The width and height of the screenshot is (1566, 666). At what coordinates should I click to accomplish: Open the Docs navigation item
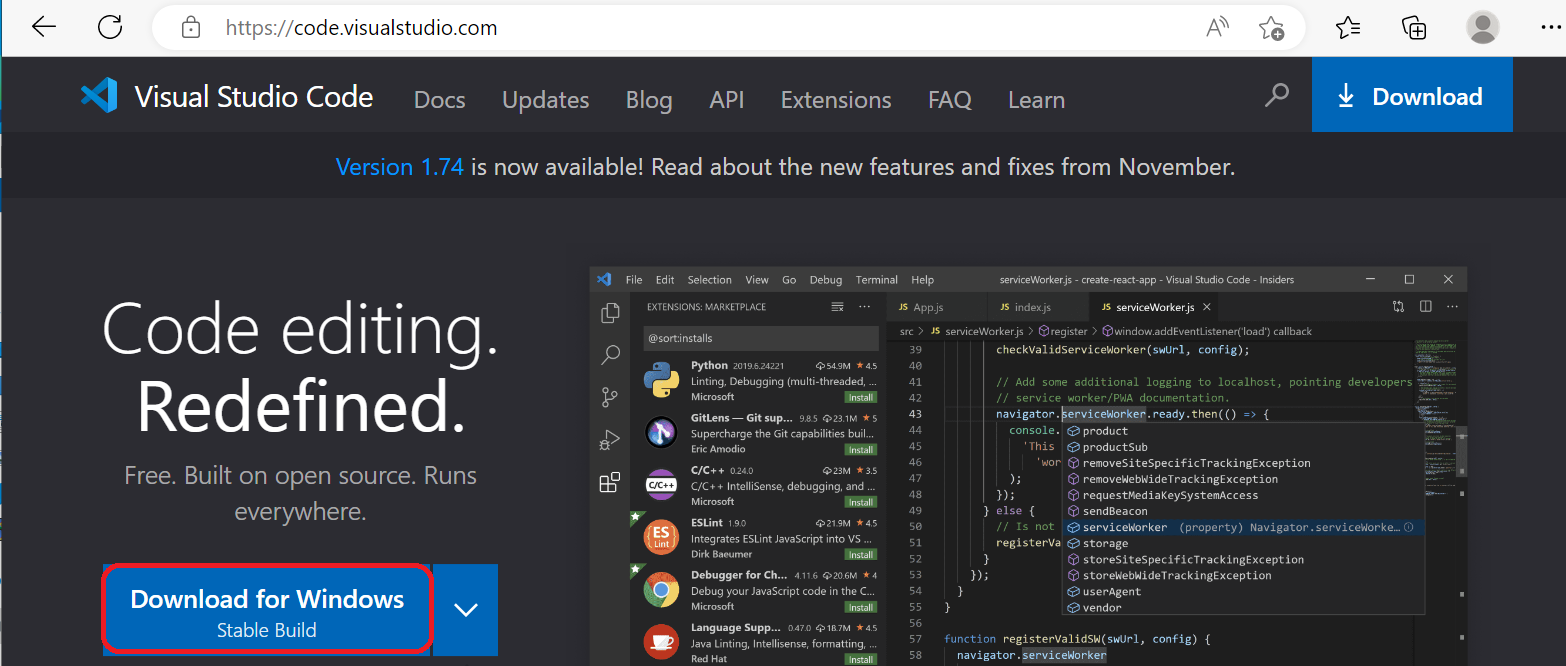coord(440,100)
